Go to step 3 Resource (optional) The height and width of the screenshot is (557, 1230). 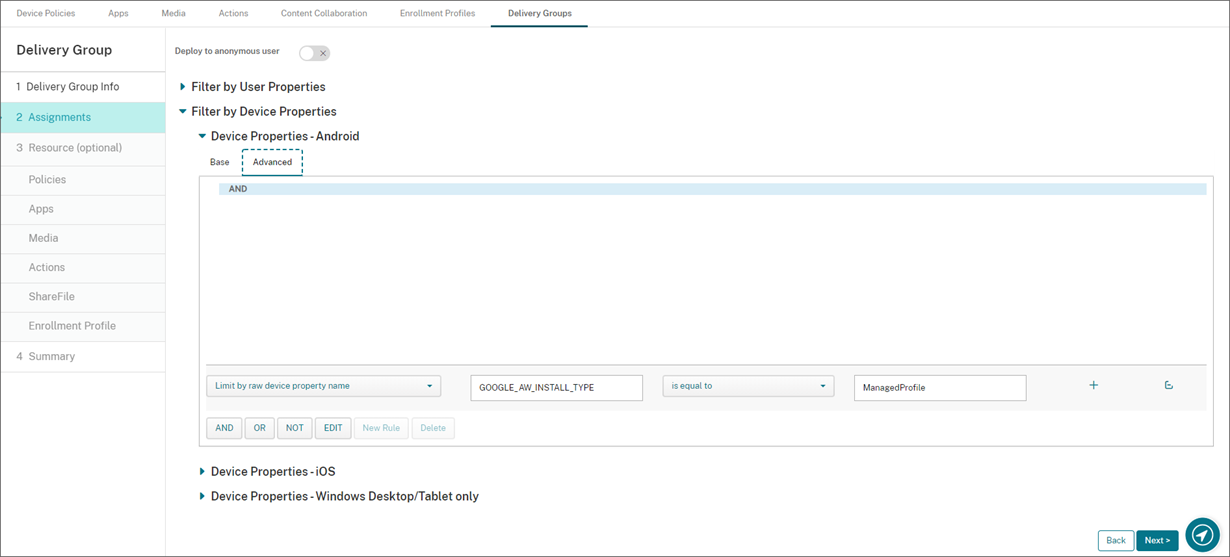(x=83, y=148)
